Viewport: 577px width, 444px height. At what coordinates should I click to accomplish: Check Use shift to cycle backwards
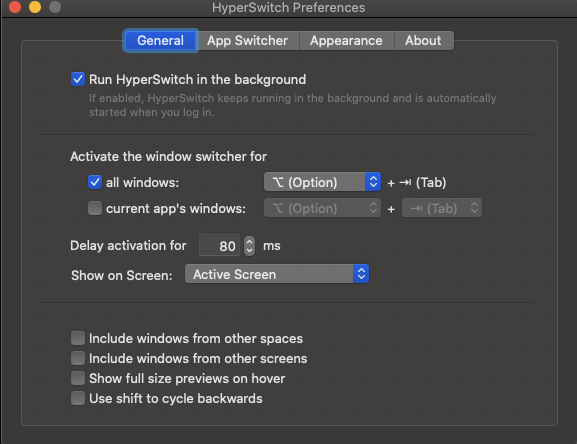click(78, 398)
